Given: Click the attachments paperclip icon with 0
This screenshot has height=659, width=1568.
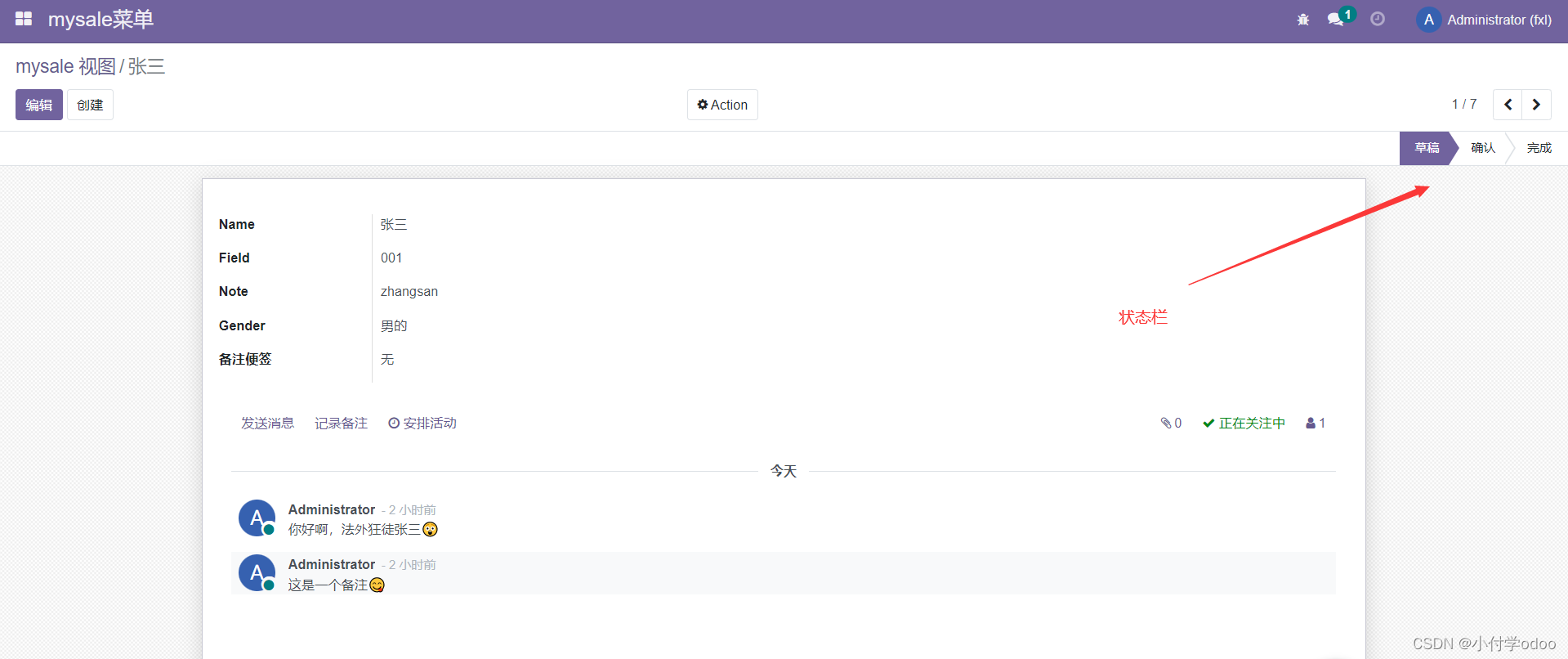Looking at the screenshot, I should pos(1171,424).
